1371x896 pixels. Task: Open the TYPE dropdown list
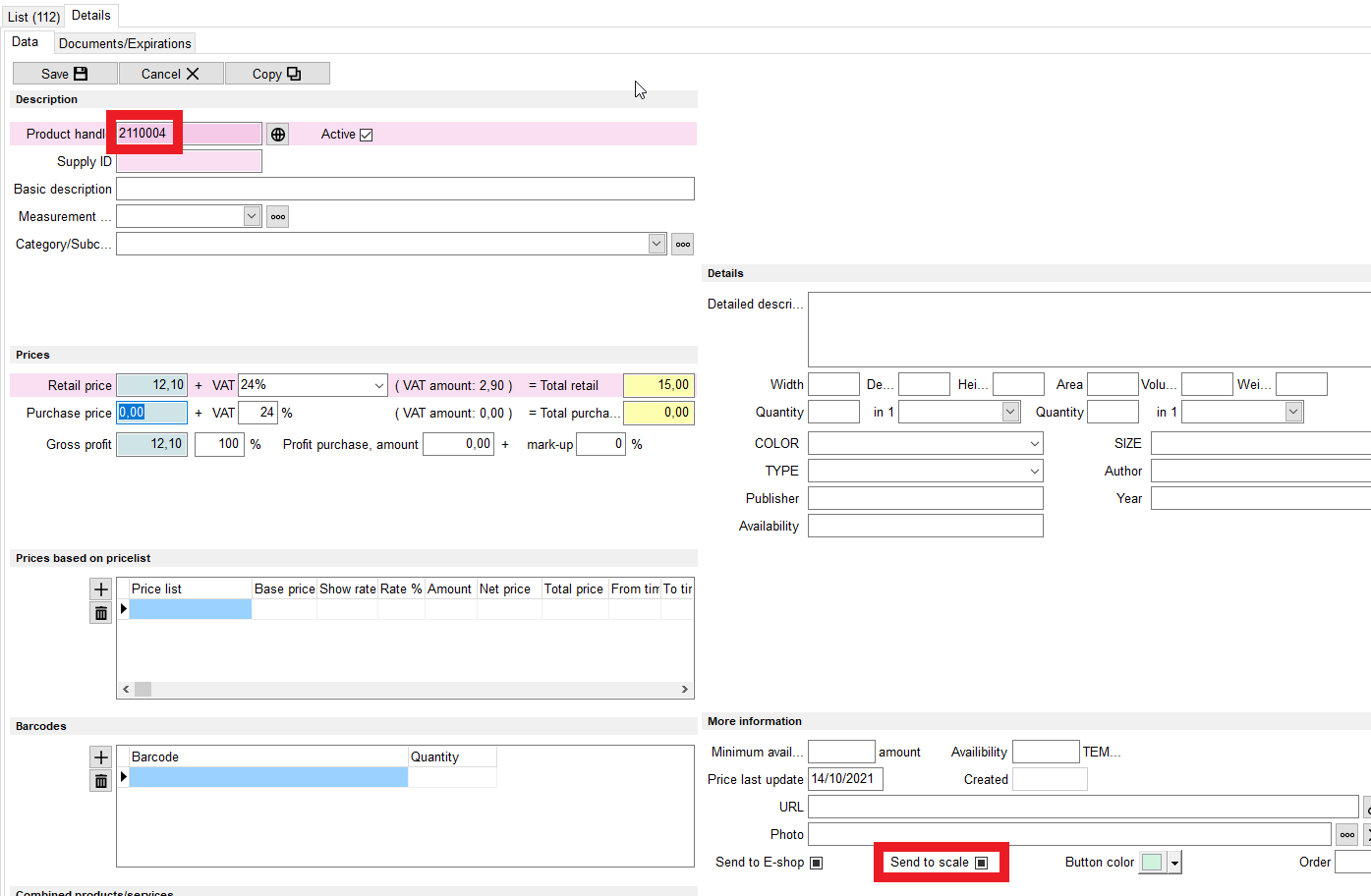(1034, 472)
